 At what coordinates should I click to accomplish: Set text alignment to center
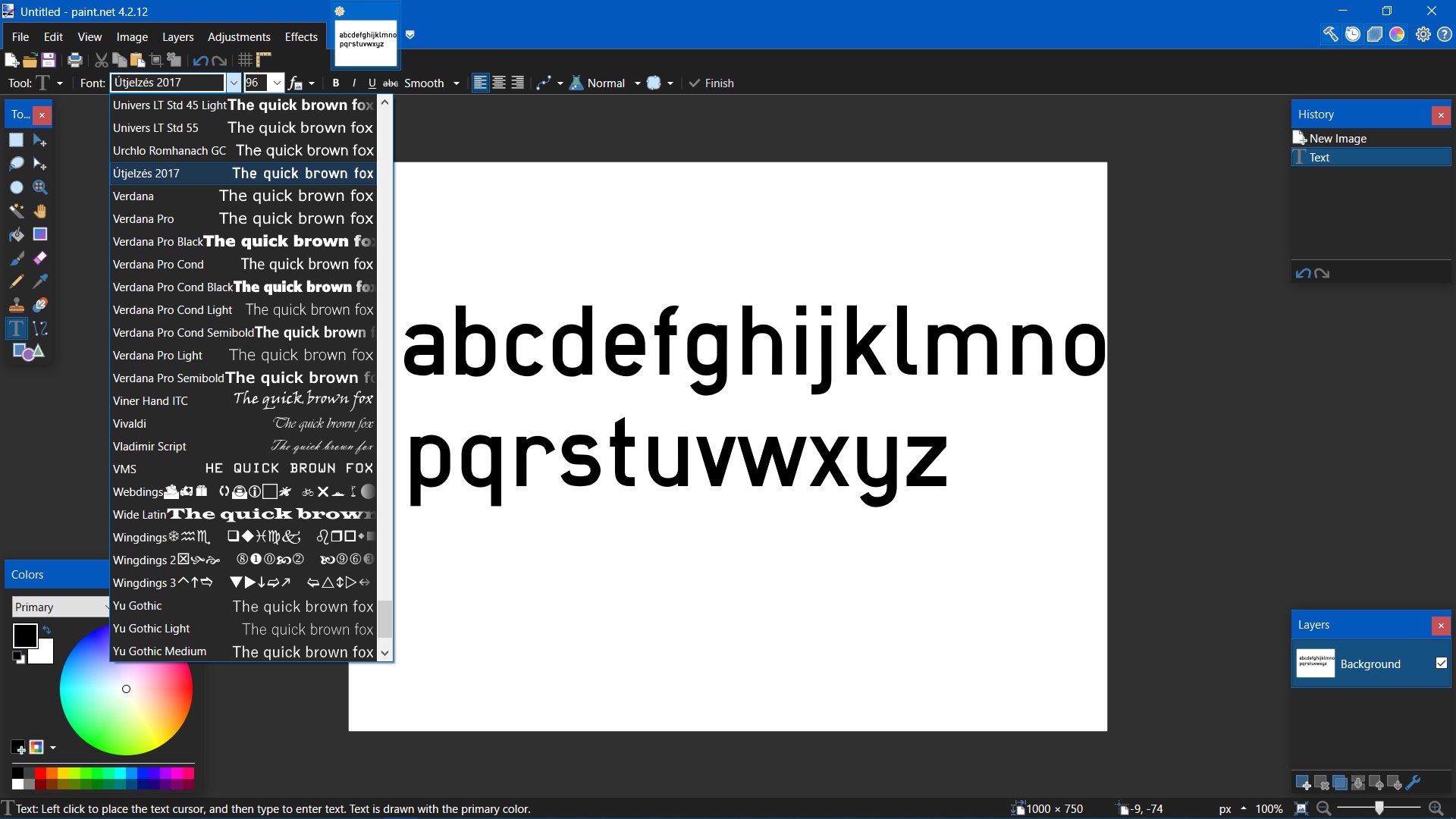coord(499,83)
